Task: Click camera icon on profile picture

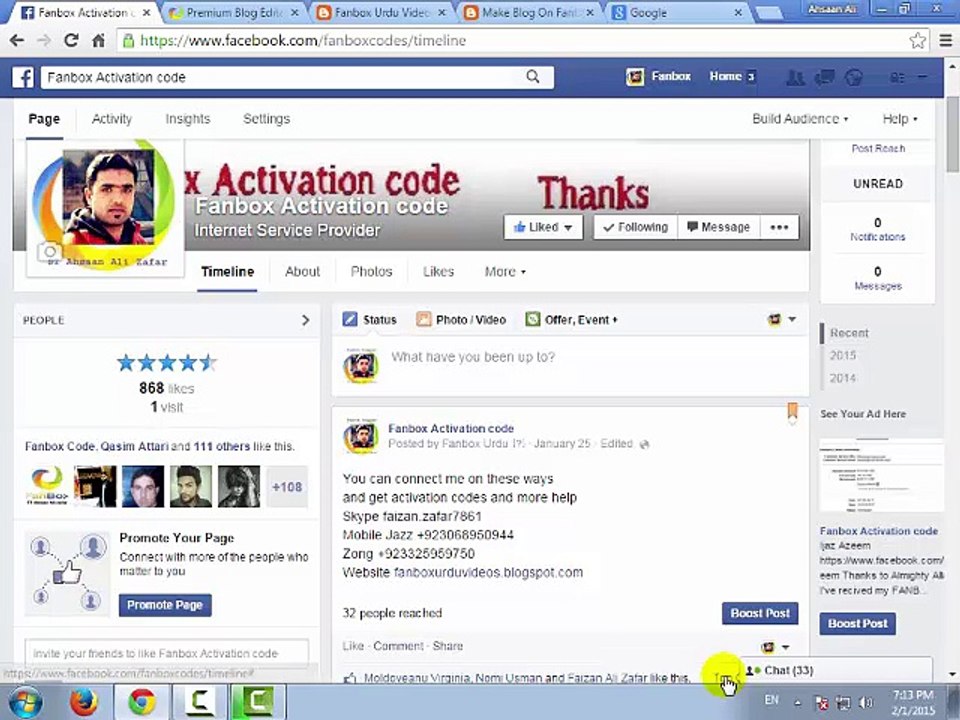Action: tap(49, 252)
